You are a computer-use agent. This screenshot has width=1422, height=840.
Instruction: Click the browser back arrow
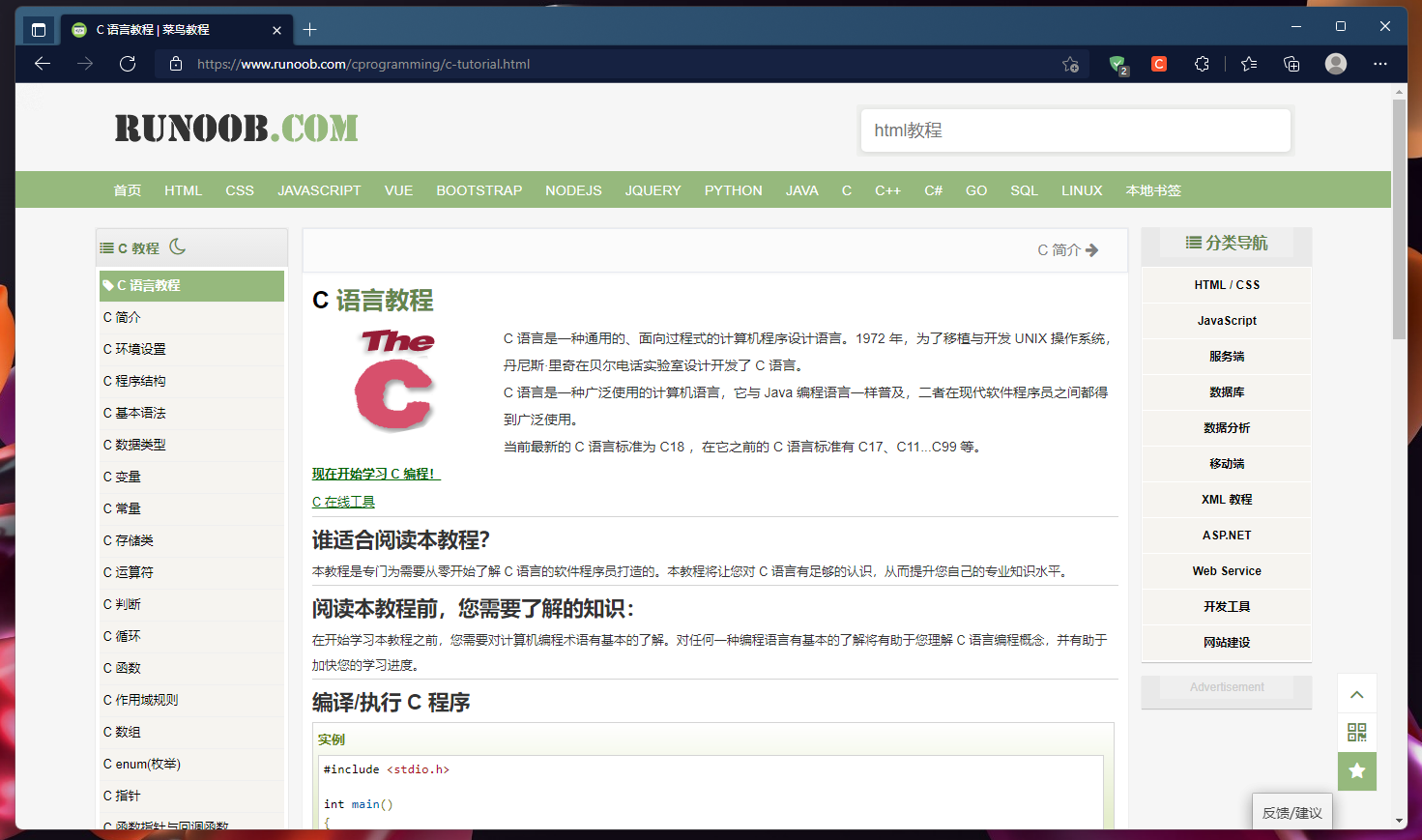point(42,64)
